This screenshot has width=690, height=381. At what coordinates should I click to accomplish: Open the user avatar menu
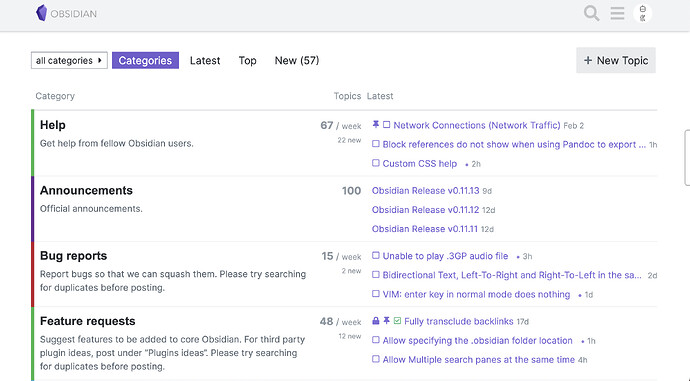(x=642, y=13)
